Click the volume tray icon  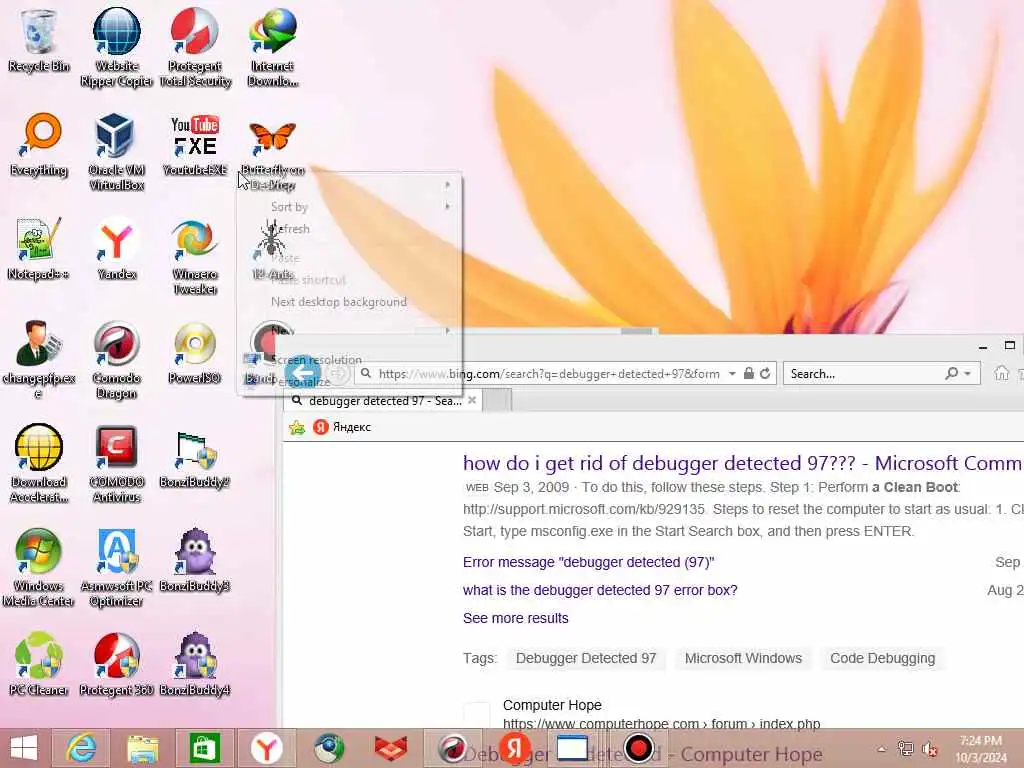pos(930,749)
